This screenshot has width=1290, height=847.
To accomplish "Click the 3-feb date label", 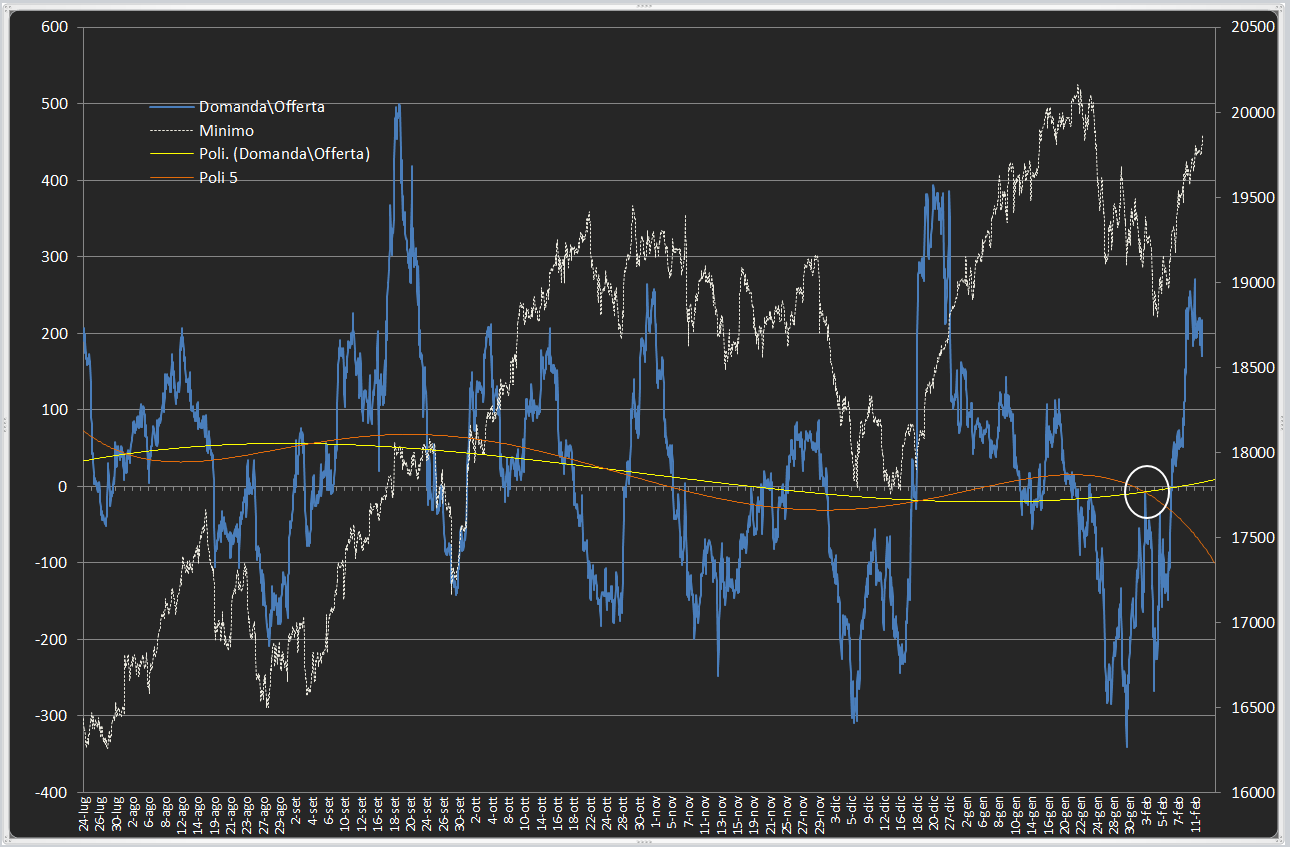I will tap(1146, 811).
